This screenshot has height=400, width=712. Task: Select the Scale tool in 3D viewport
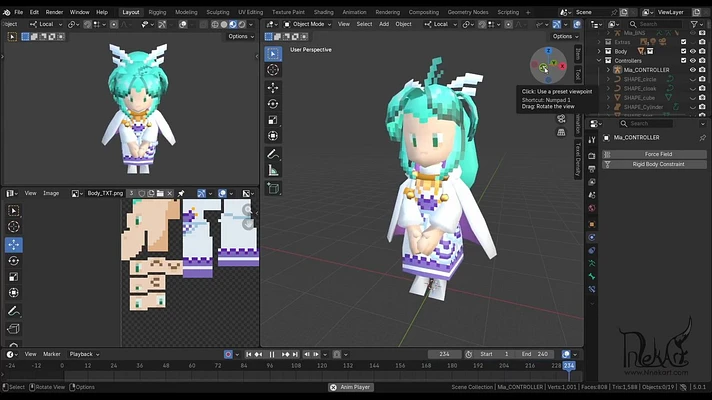(x=273, y=120)
